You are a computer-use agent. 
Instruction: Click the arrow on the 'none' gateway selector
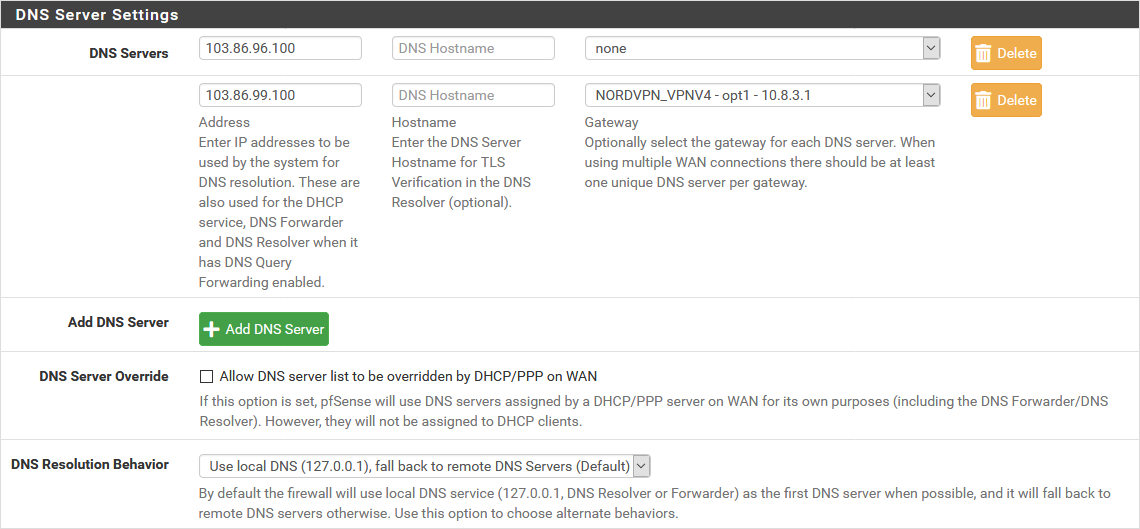click(931, 48)
